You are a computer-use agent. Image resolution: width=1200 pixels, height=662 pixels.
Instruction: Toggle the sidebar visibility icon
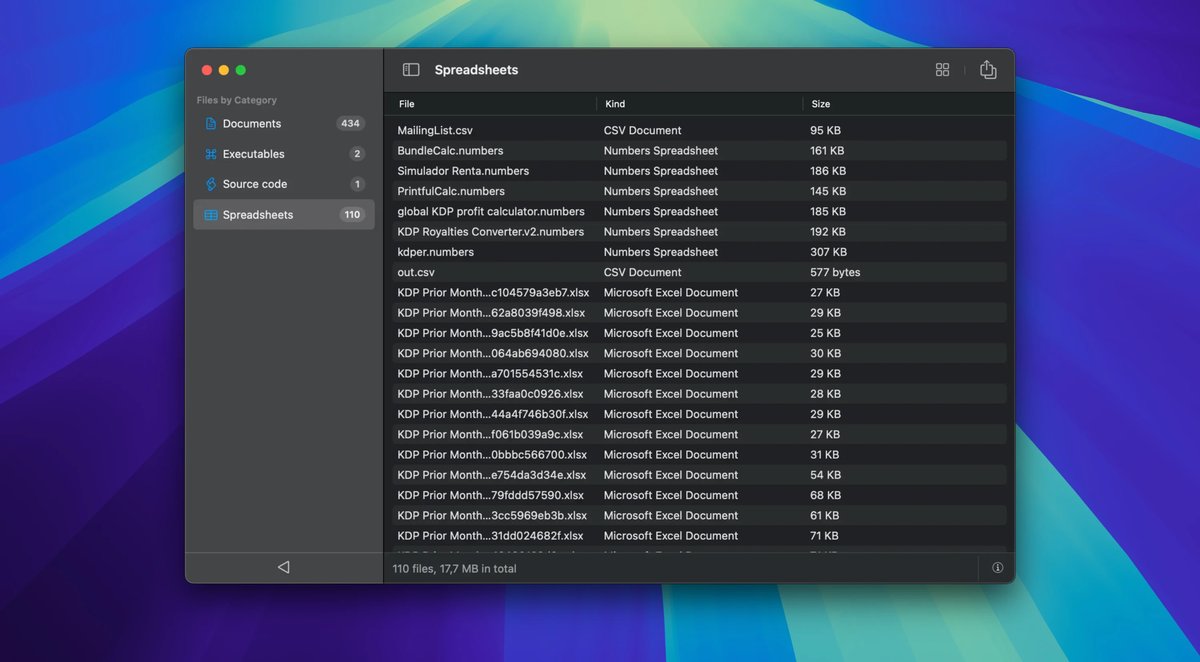click(411, 70)
